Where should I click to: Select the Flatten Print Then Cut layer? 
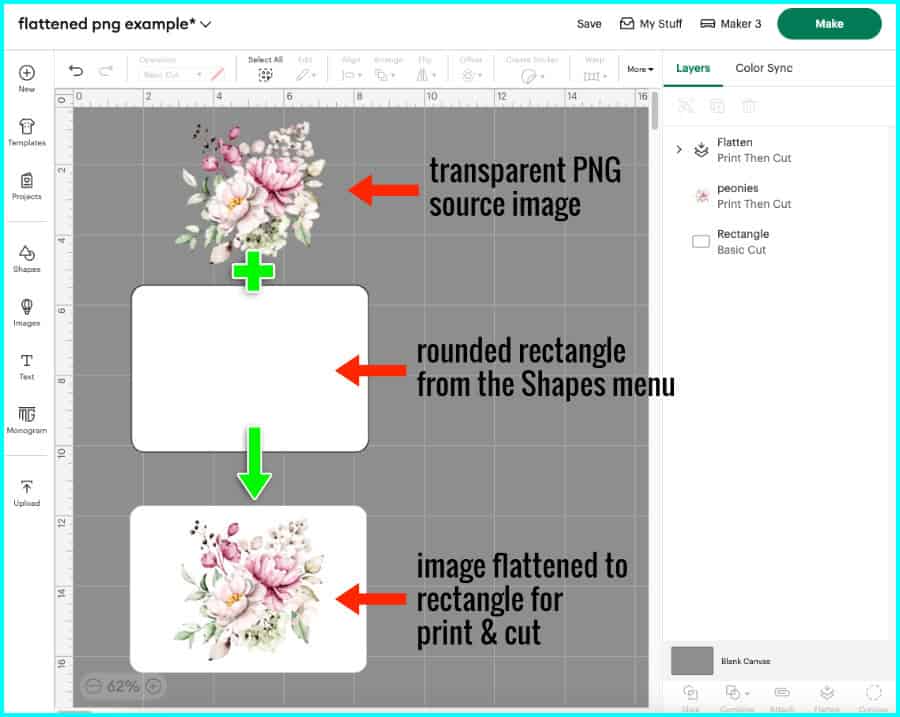pos(777,150)
